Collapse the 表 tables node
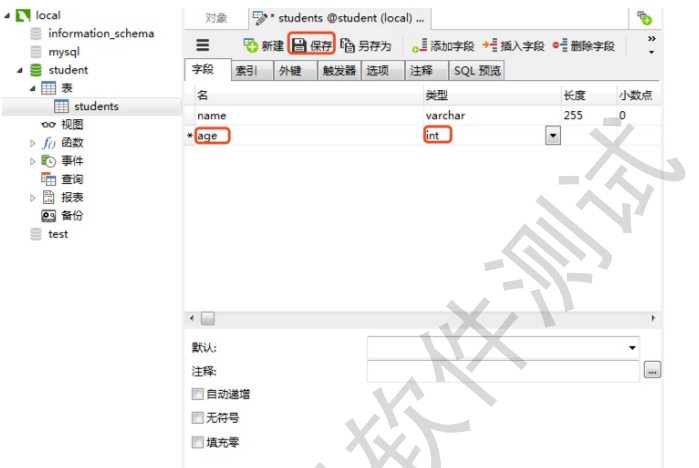Viewport: 699px width, 468px height. tap(33, 89)
